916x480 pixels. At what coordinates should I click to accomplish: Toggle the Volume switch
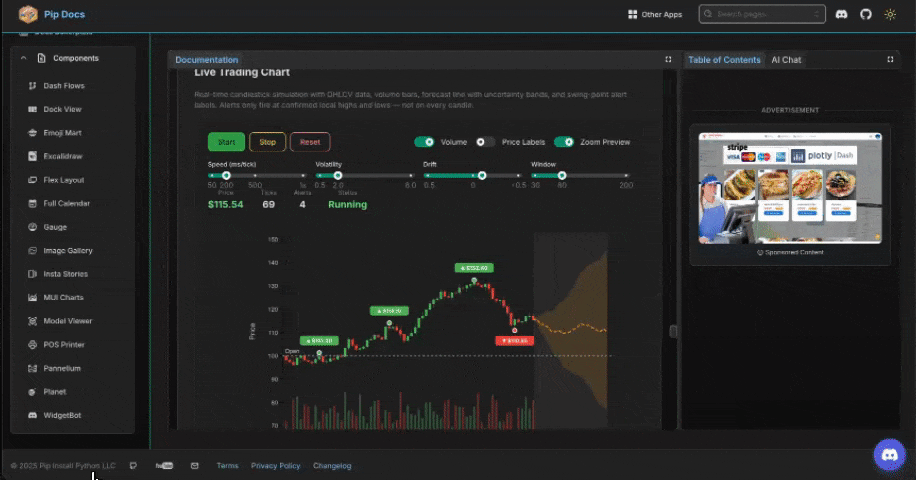click(x=424, y=142)
